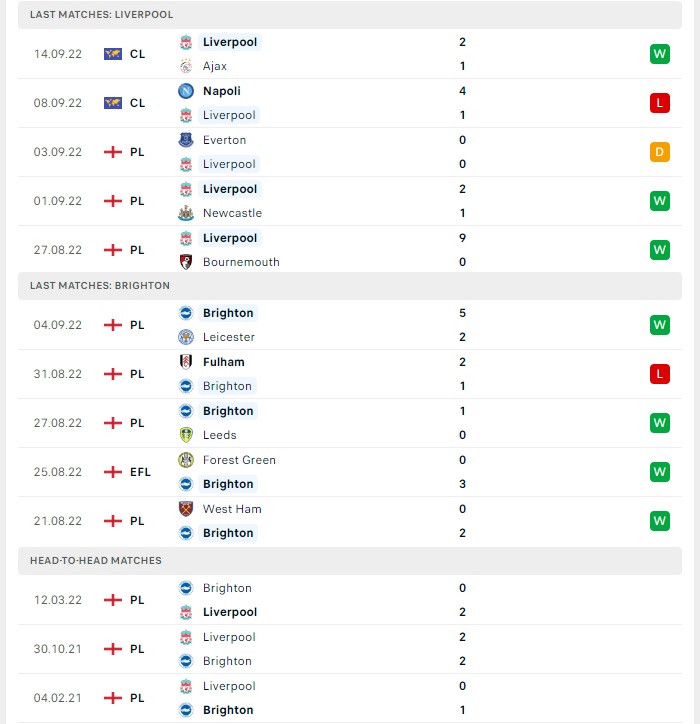This screenshot has width=700, height=724.
Task: Click the green W badge for Bournemouth match
Action: 659,250
